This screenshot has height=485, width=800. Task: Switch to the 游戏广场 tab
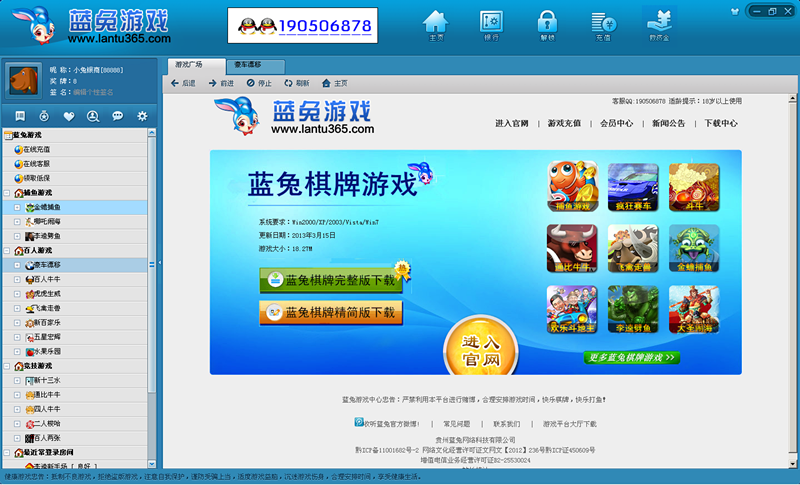196,65
